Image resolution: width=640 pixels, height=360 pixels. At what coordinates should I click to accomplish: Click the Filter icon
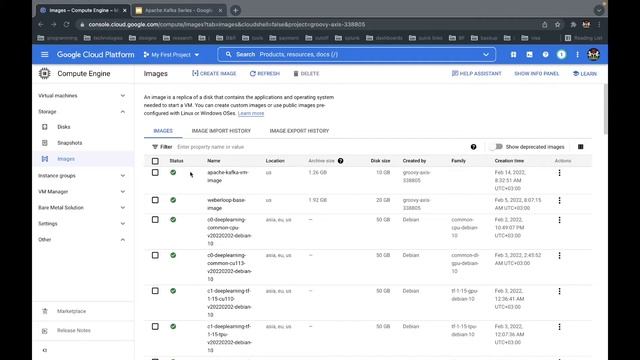(155, 147)
